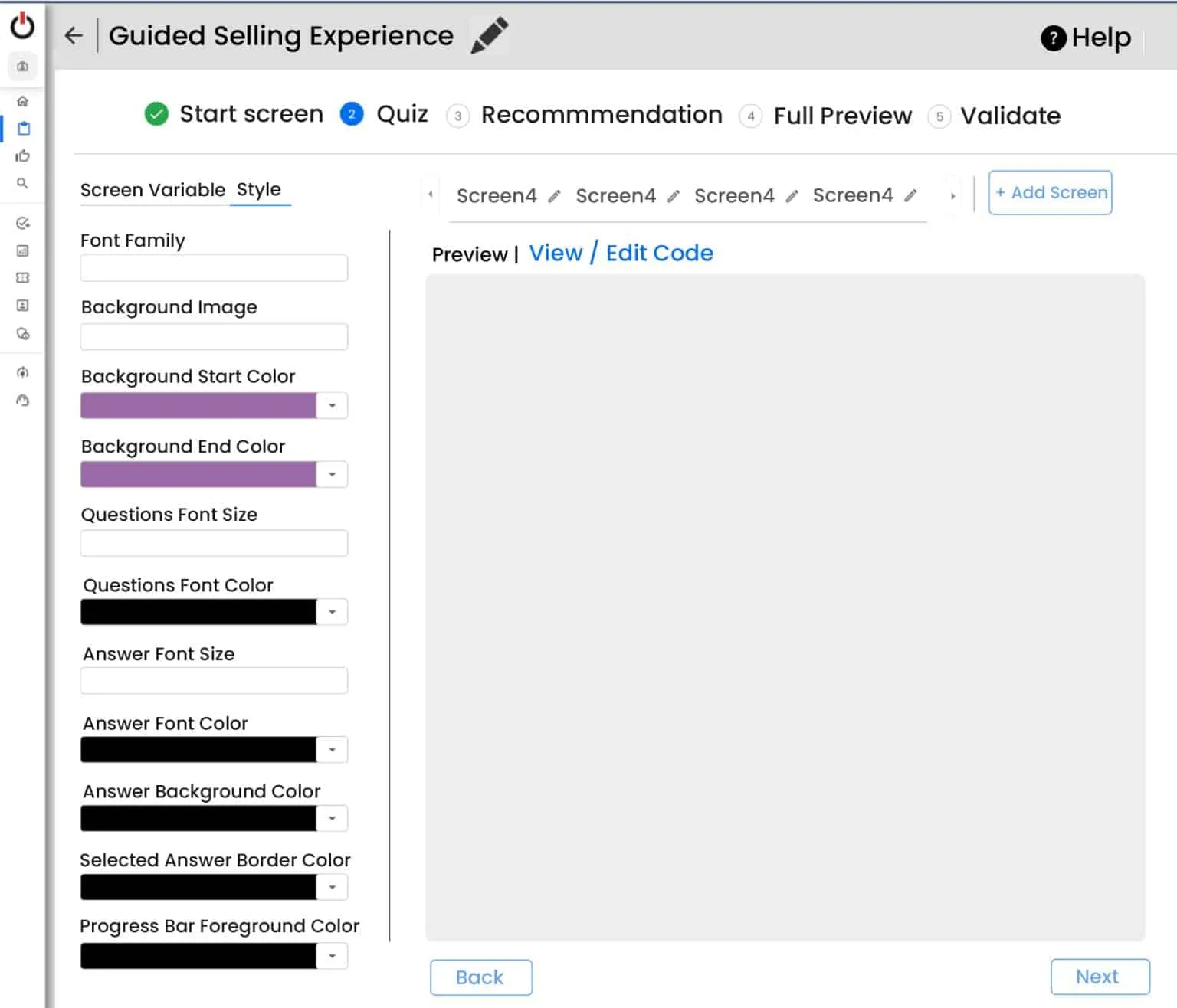Viewport: 1177px width, 1008px height.
Task: Click the pencil icon beside first Screen4 tab
Action: point(554,197)
